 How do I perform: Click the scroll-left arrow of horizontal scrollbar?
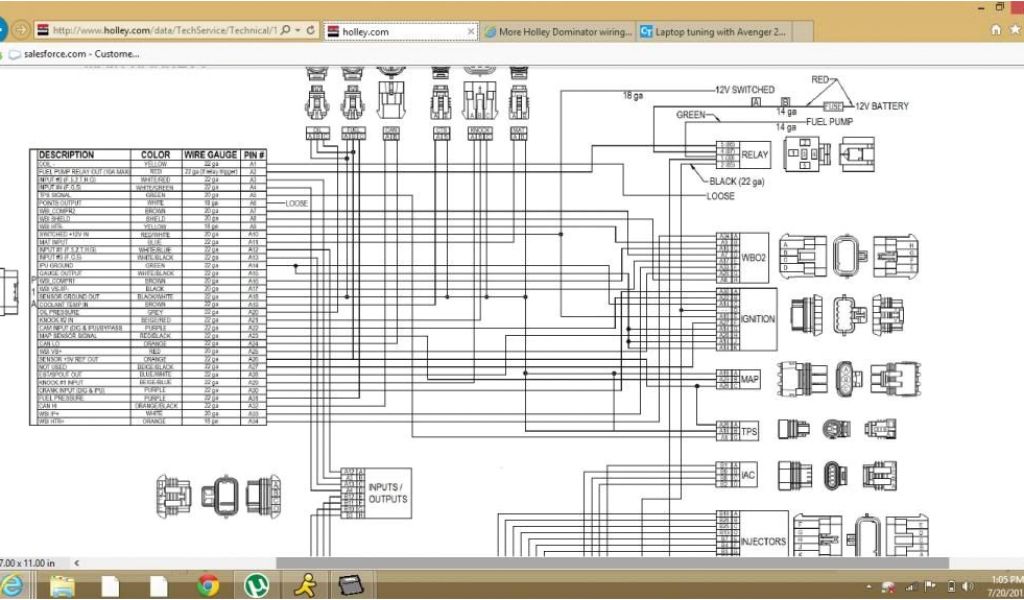pyautogui.click(x=77, y=563)
